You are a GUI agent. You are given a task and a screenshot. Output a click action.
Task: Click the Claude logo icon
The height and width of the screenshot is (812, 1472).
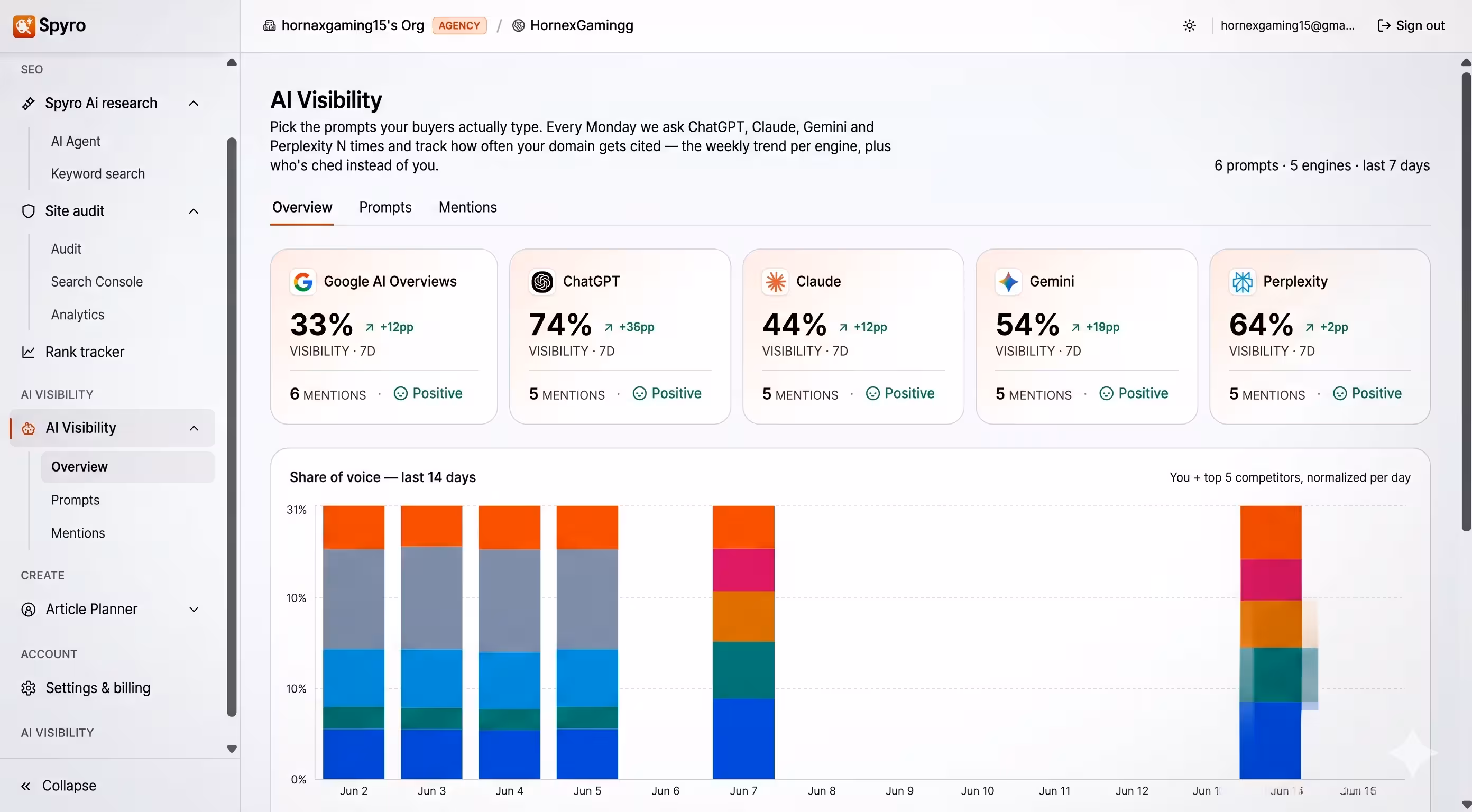775,282
